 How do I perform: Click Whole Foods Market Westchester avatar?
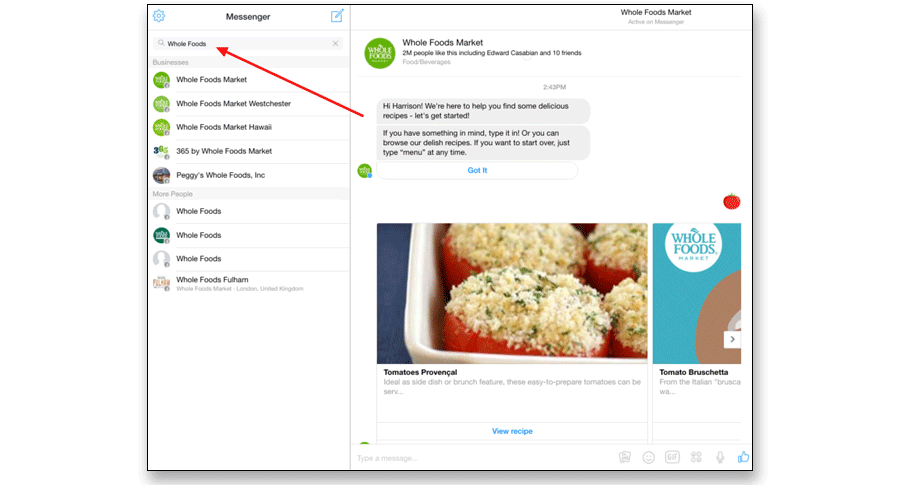(x=161, y=104)
